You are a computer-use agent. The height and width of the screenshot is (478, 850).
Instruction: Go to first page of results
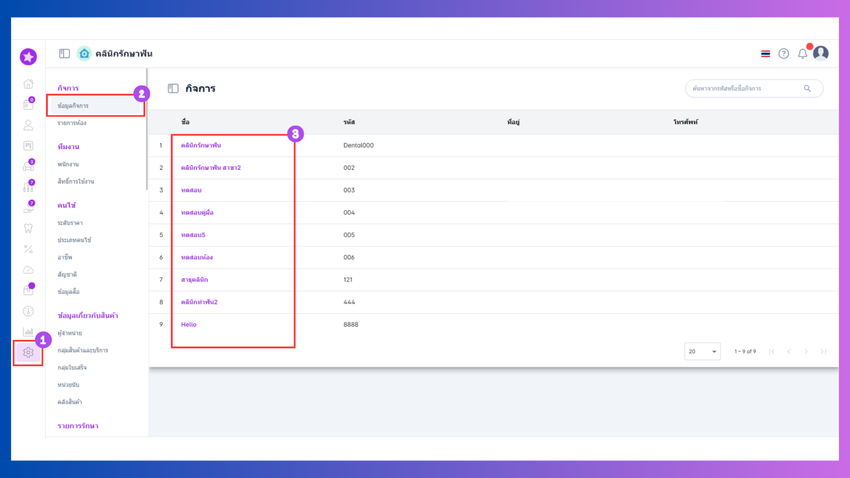[x=771, y=352]
